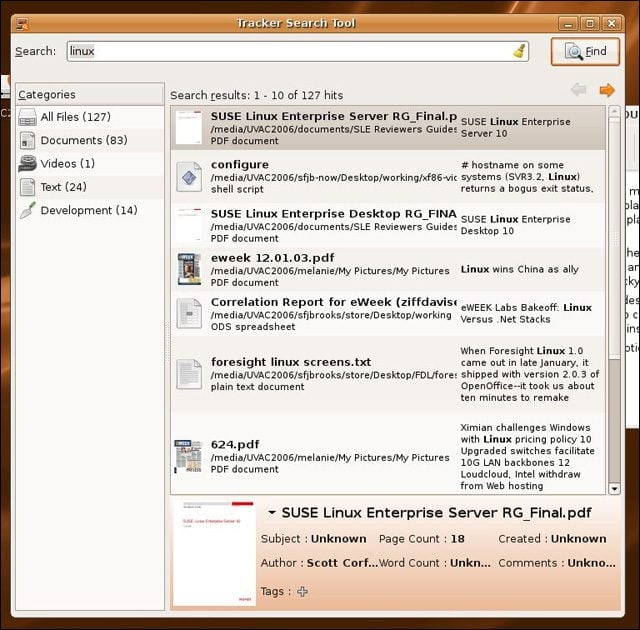Click the configure shell script icon
This screenshot has height=630, width=640.
tap(189, 177)
